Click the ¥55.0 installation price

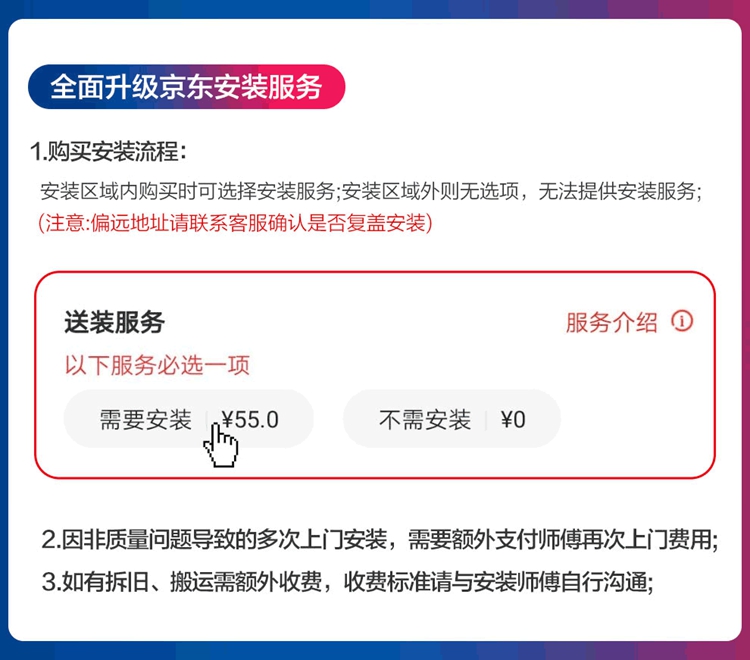[x=250, y=419]
